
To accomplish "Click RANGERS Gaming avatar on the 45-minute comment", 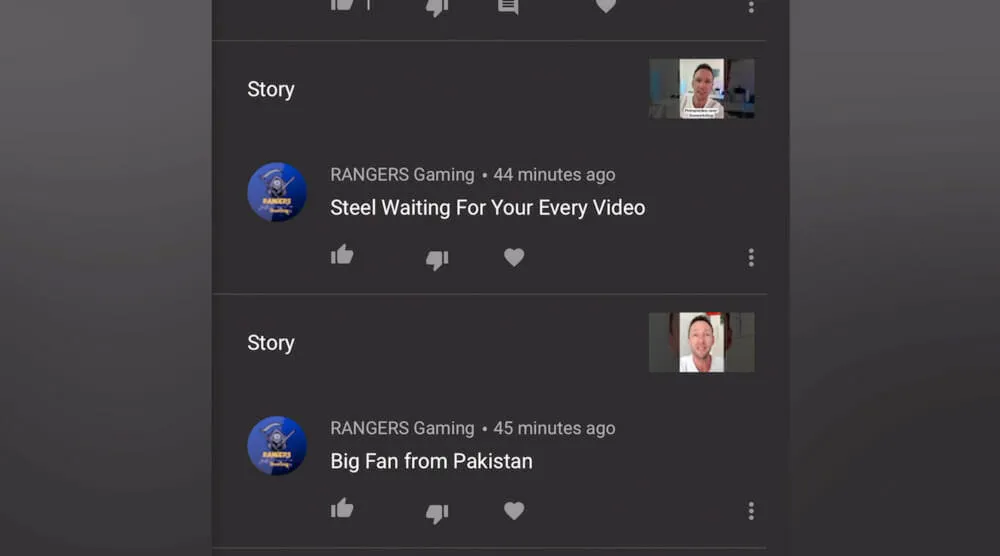I will point(277,446).
